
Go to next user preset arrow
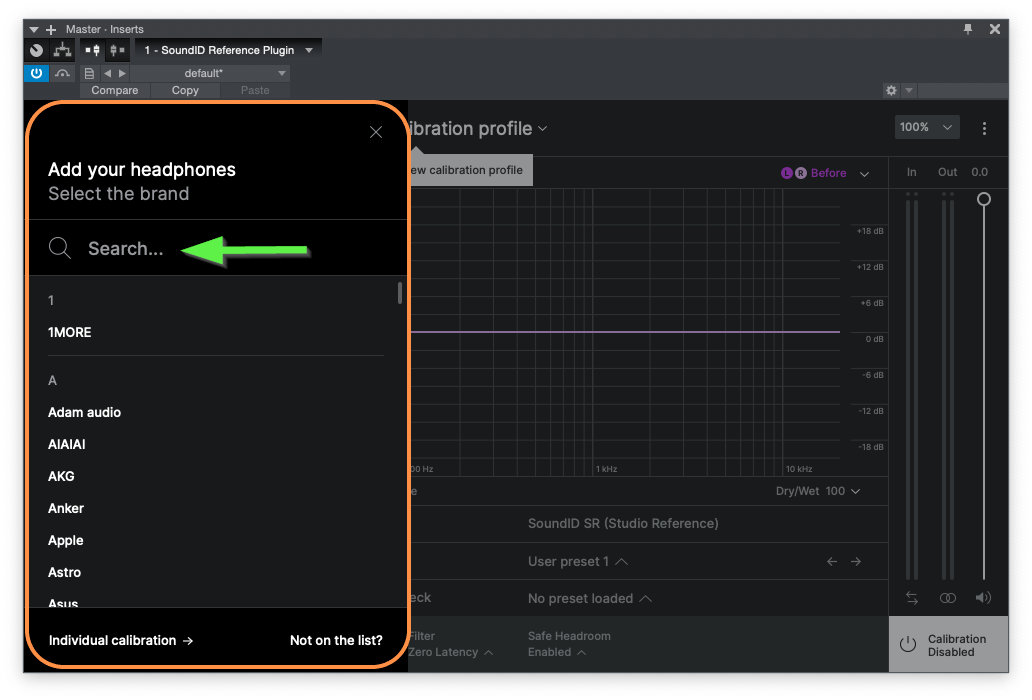point(856,561)
